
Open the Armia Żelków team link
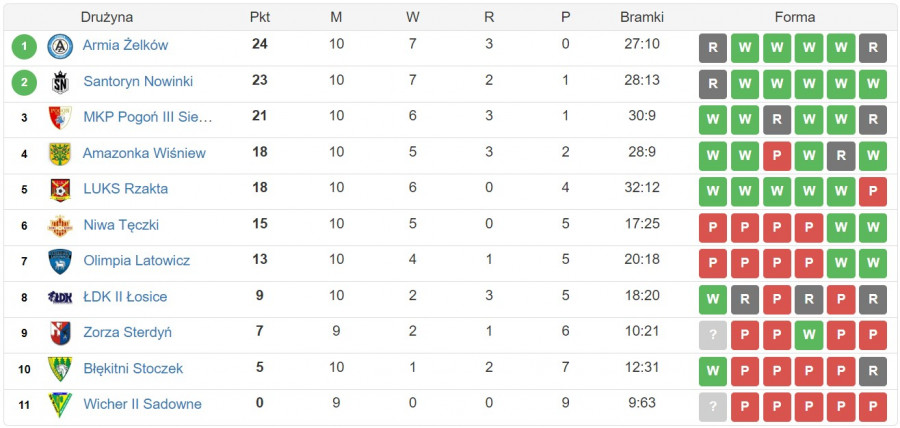[125, 45]
